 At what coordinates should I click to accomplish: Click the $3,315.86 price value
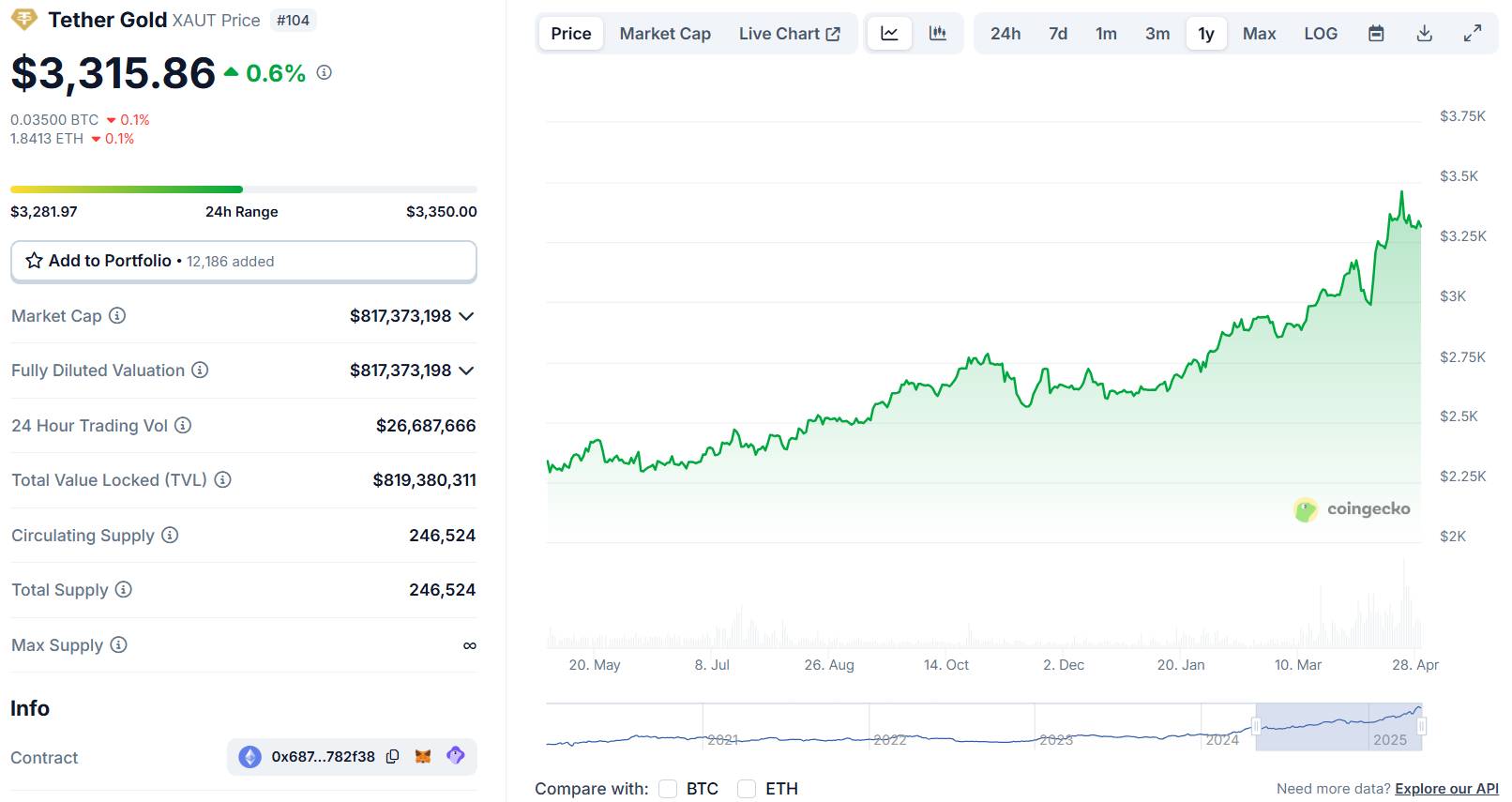tap(113, 73)
